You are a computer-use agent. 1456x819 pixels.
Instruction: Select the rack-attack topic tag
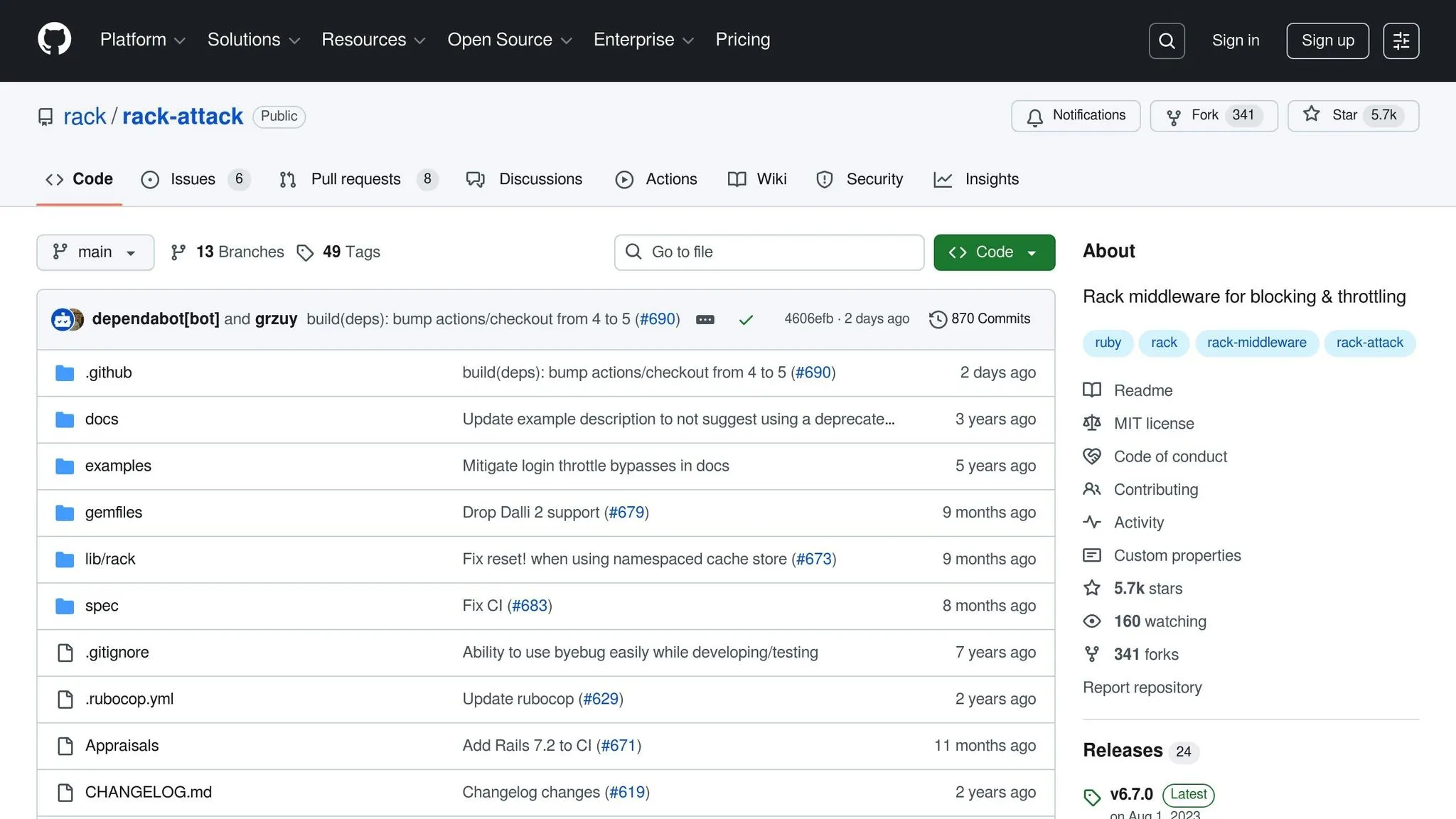click(1369, 343)
